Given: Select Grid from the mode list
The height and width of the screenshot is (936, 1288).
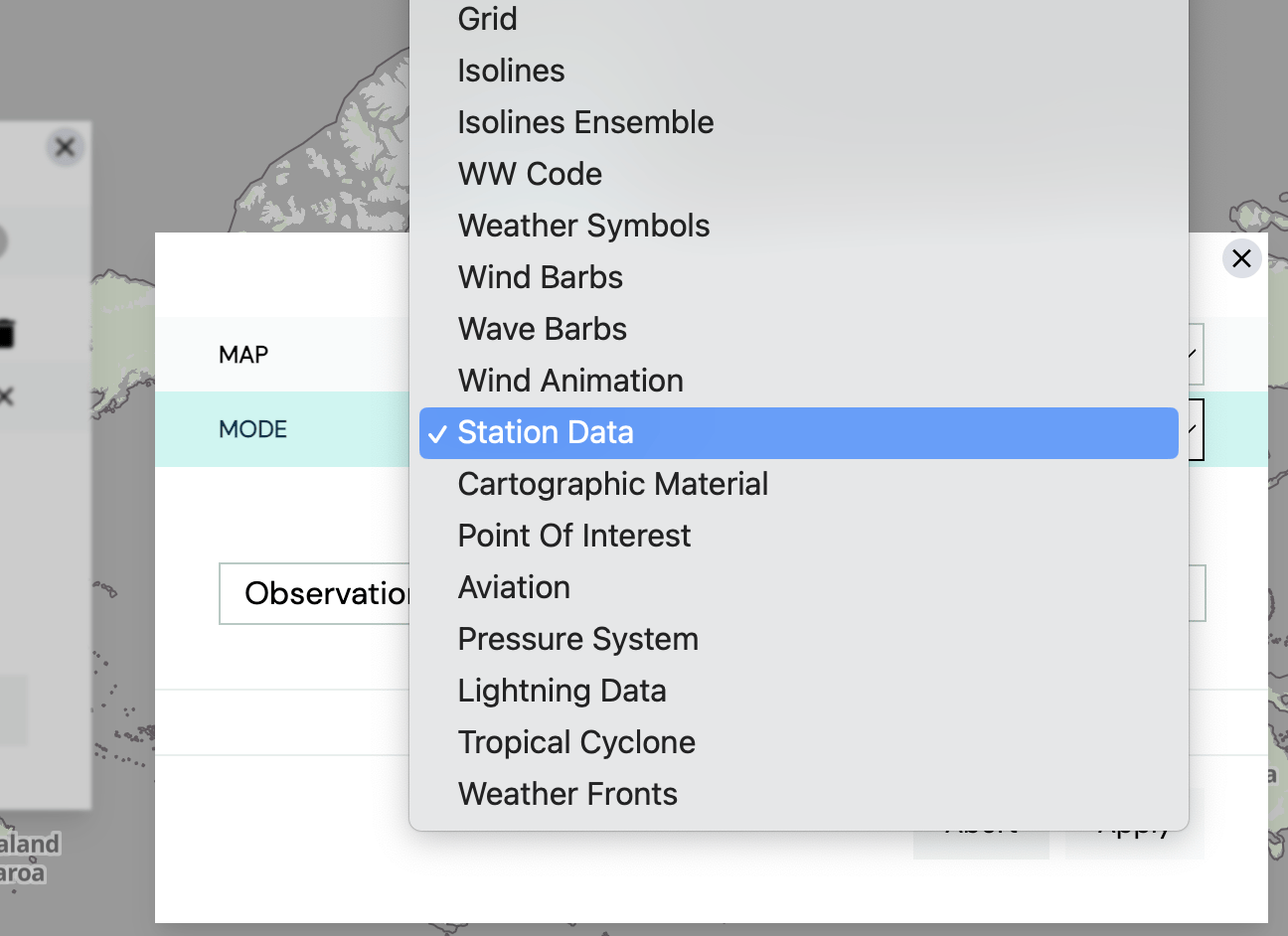Looking at the screenshot, I should [x=487, y=19].
